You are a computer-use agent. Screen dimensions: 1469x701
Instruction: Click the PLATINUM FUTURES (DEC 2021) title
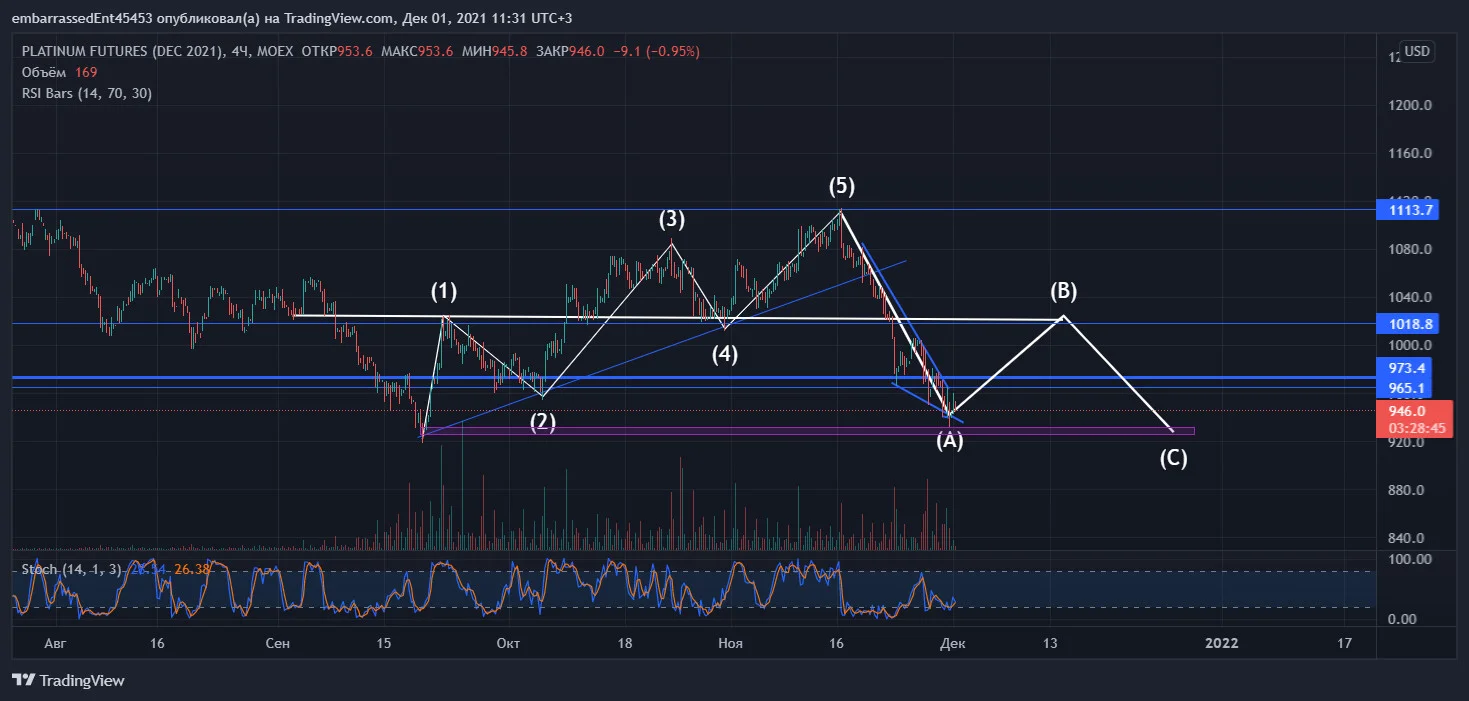click(120, 51)
